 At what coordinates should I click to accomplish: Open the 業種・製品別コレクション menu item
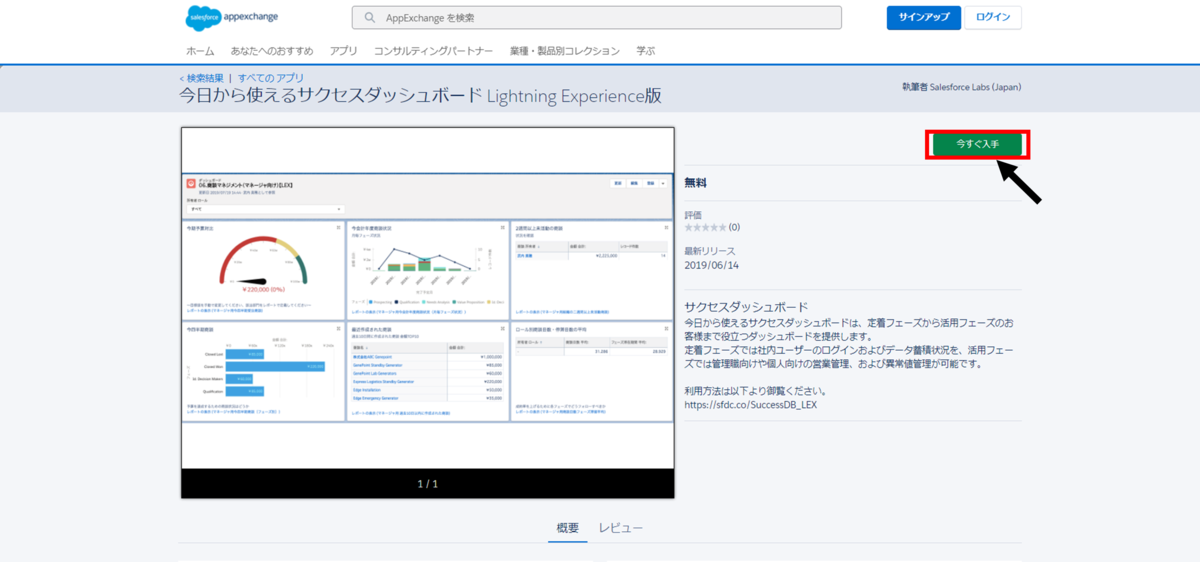click(x=565, y=51)
